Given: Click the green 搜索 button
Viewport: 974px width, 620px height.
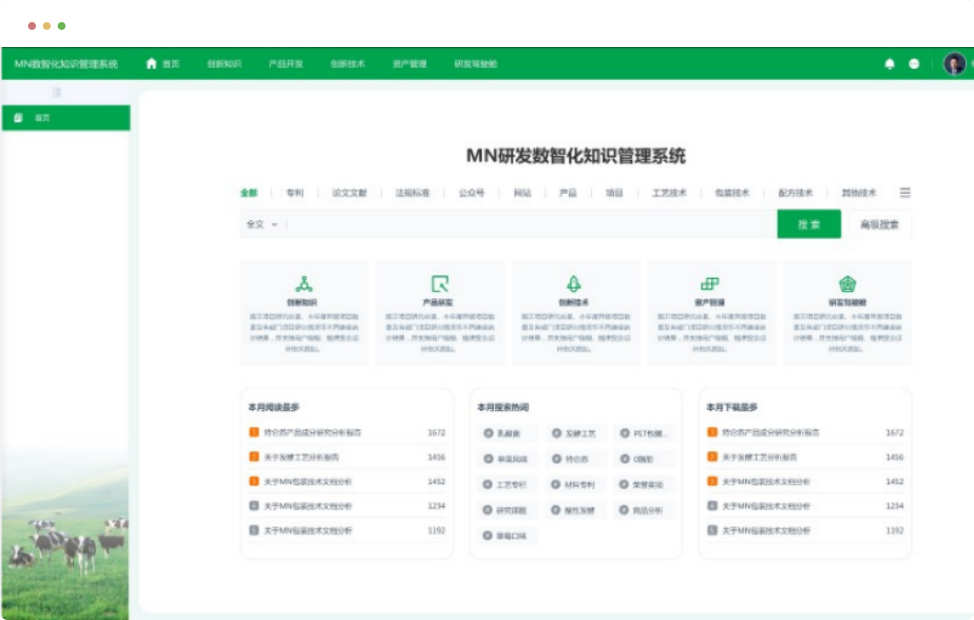Looking at the screenshot, I should [x=808, y=225].
